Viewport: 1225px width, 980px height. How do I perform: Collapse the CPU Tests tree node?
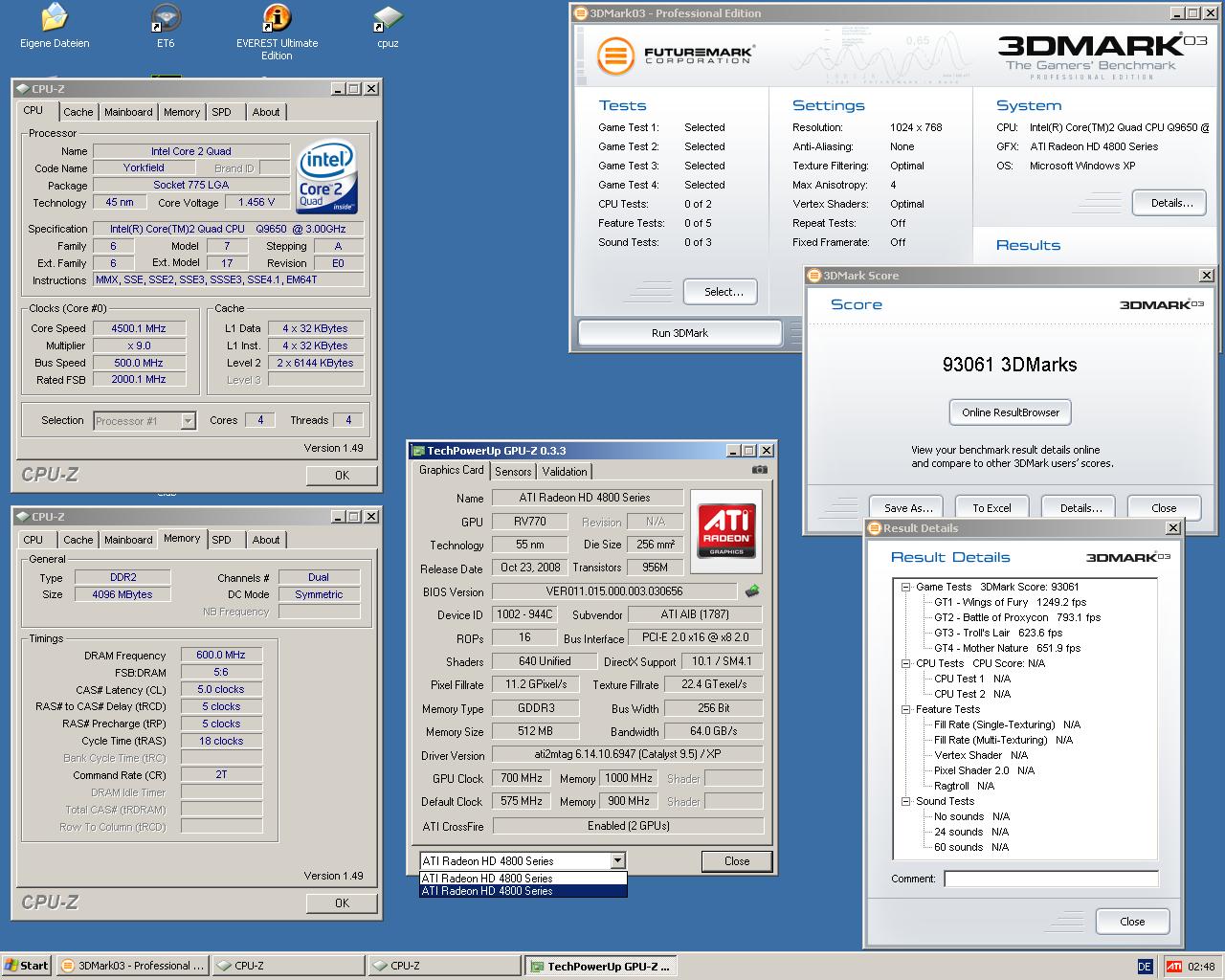pyautogui.click(x=905, y=663)
